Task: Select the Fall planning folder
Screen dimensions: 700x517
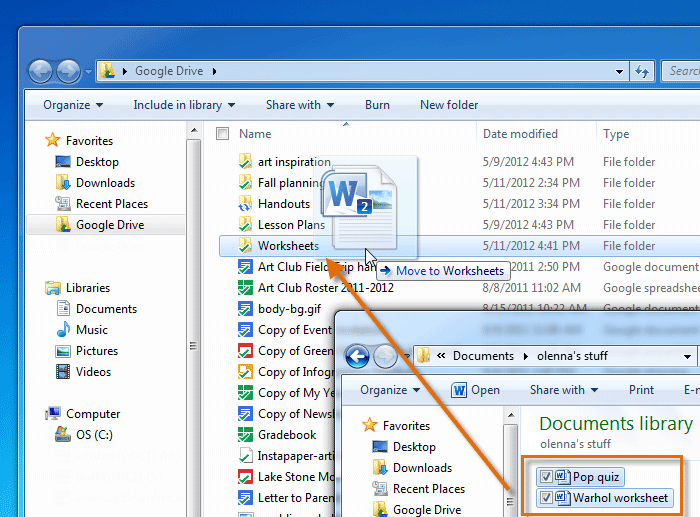Action: coord(291,183)
